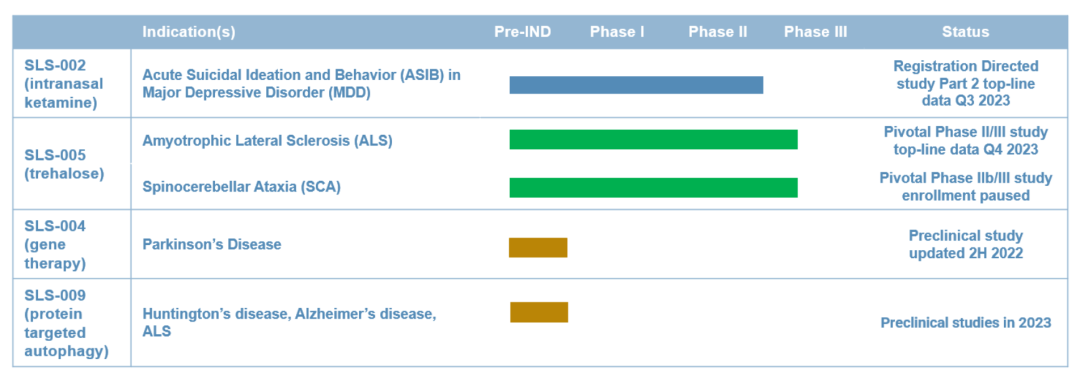This screenshot has height=380, width=1080.
Task: Click the blue SLS-002 progress bar
Action: pyautogui.click(x=636, y=85)
